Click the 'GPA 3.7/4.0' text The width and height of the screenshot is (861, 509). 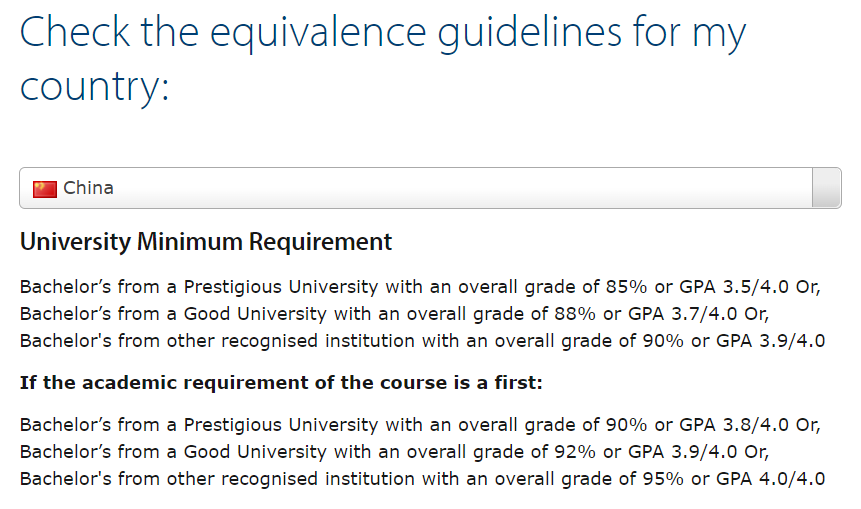click(686, 313)
